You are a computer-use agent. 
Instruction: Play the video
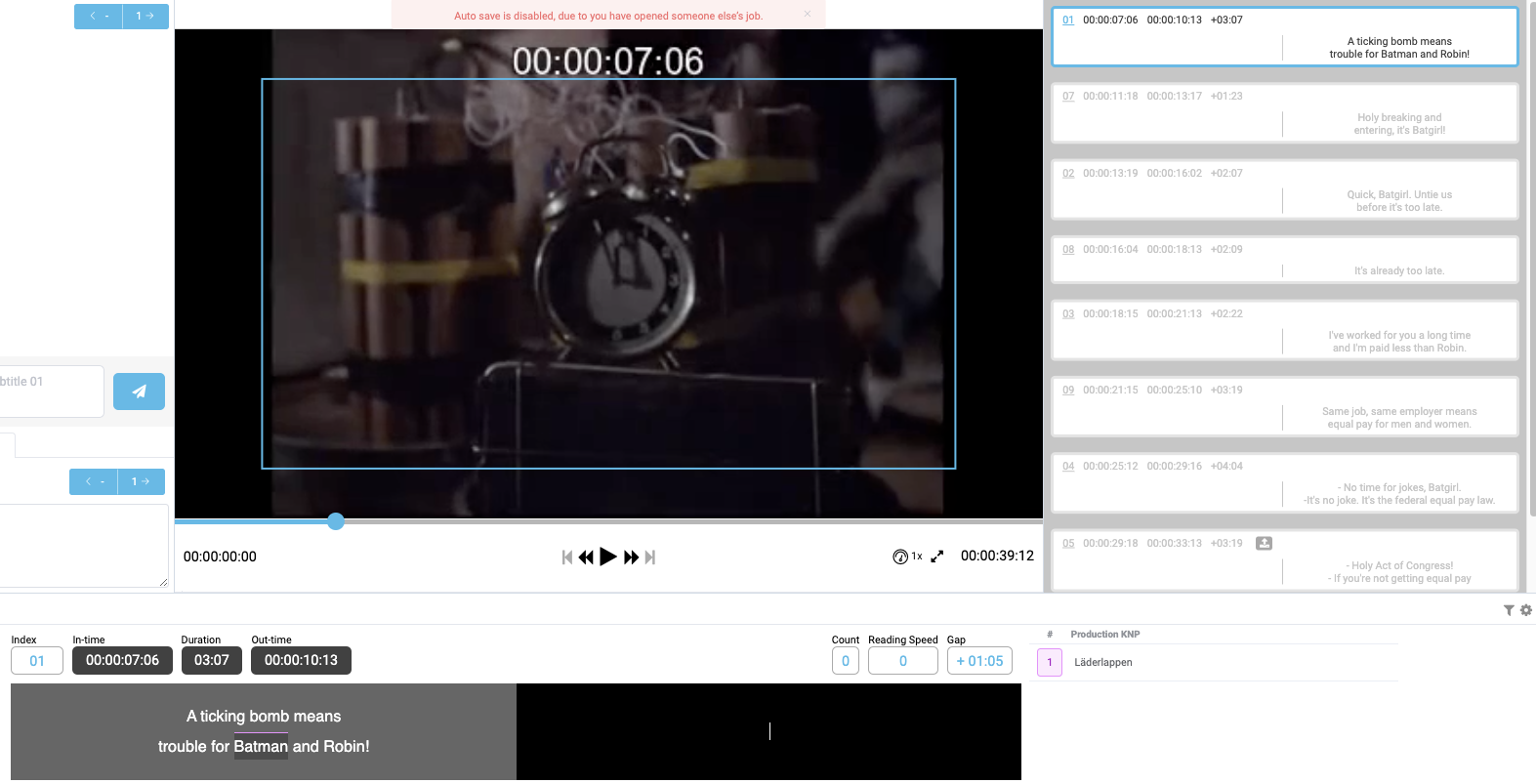607,557
